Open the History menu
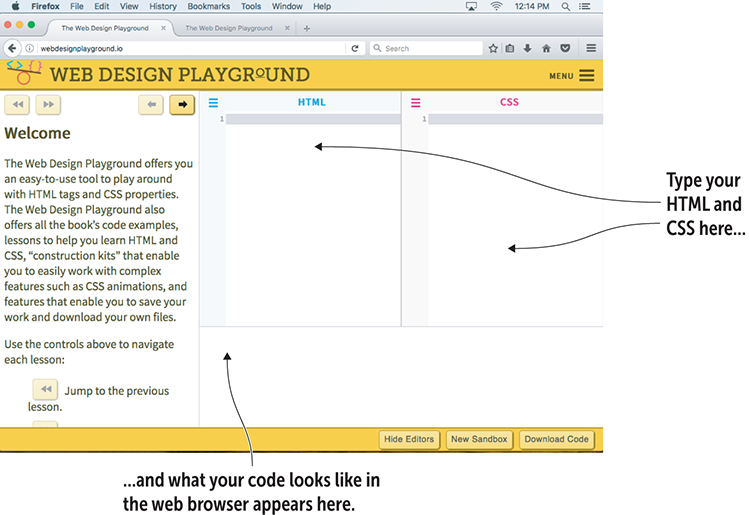The image size is (750, 515). coord(163,6)
